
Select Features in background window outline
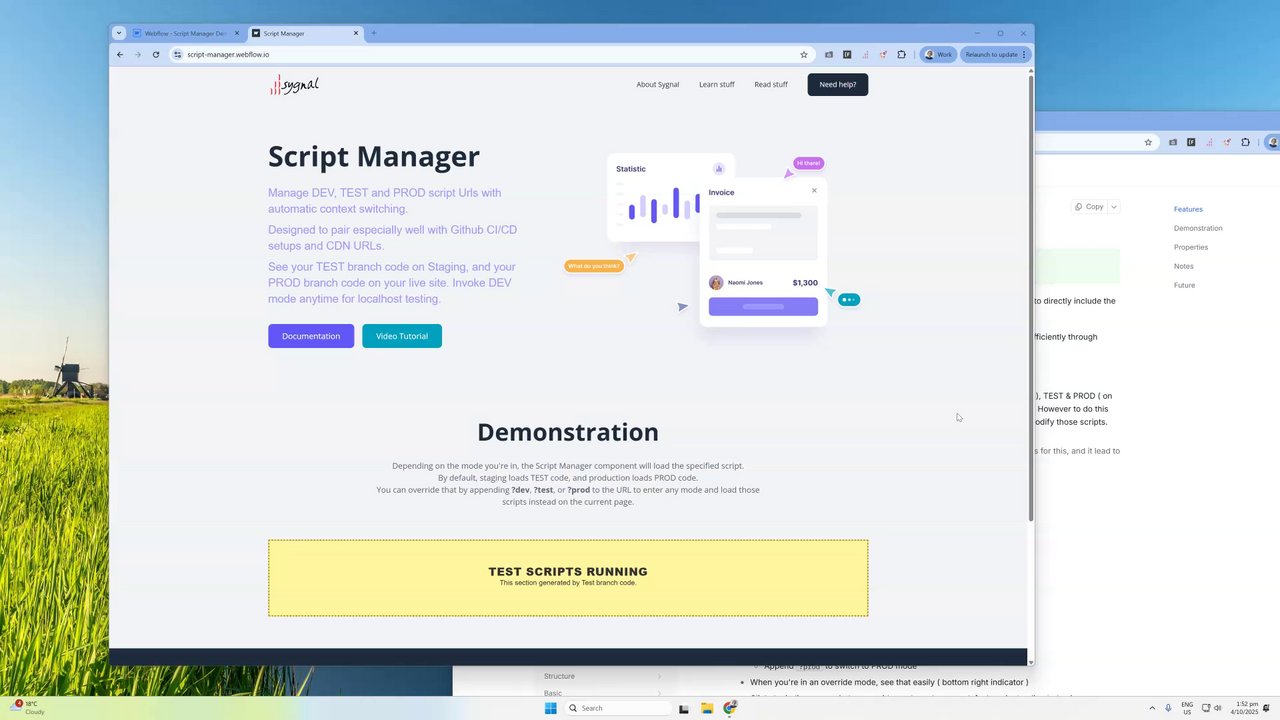(1188, 209)
